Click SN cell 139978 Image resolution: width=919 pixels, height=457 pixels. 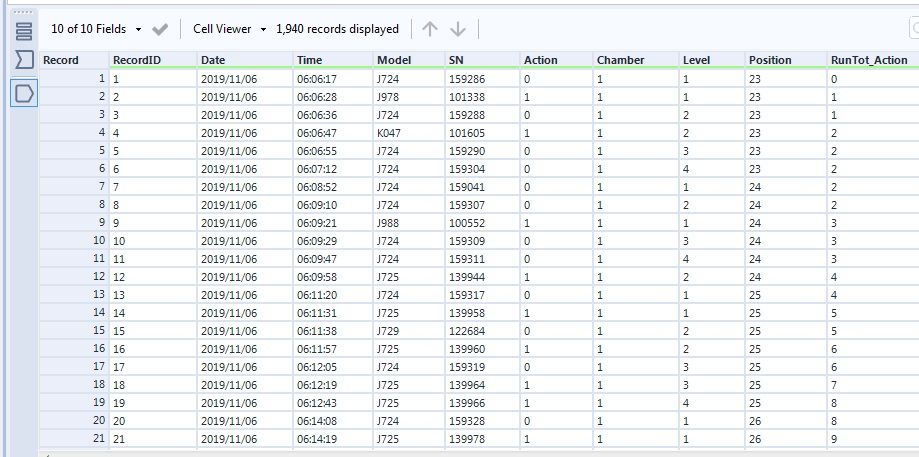(x=482, y=439)
